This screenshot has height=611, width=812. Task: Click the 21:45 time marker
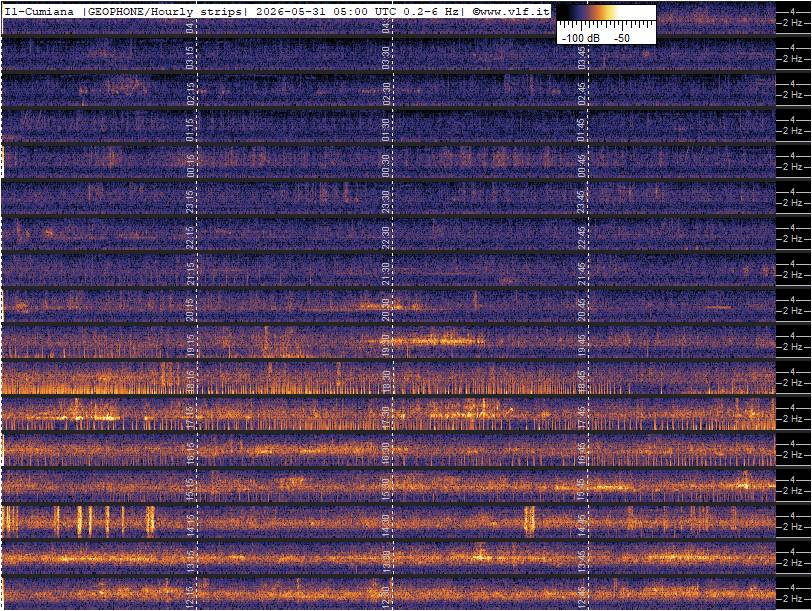pyautogui.click(x=582, y=274)
